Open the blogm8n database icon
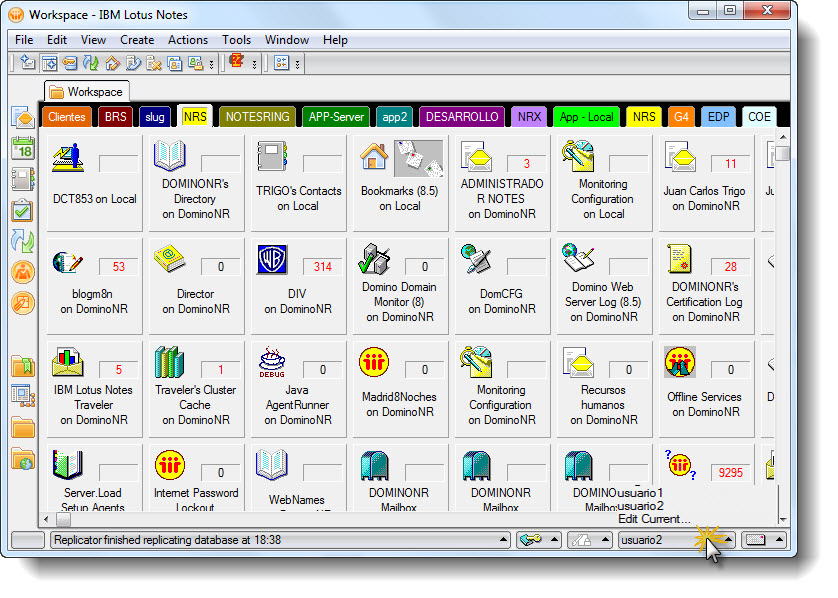This screenshot has width=838, height=598. coord(67,260)
